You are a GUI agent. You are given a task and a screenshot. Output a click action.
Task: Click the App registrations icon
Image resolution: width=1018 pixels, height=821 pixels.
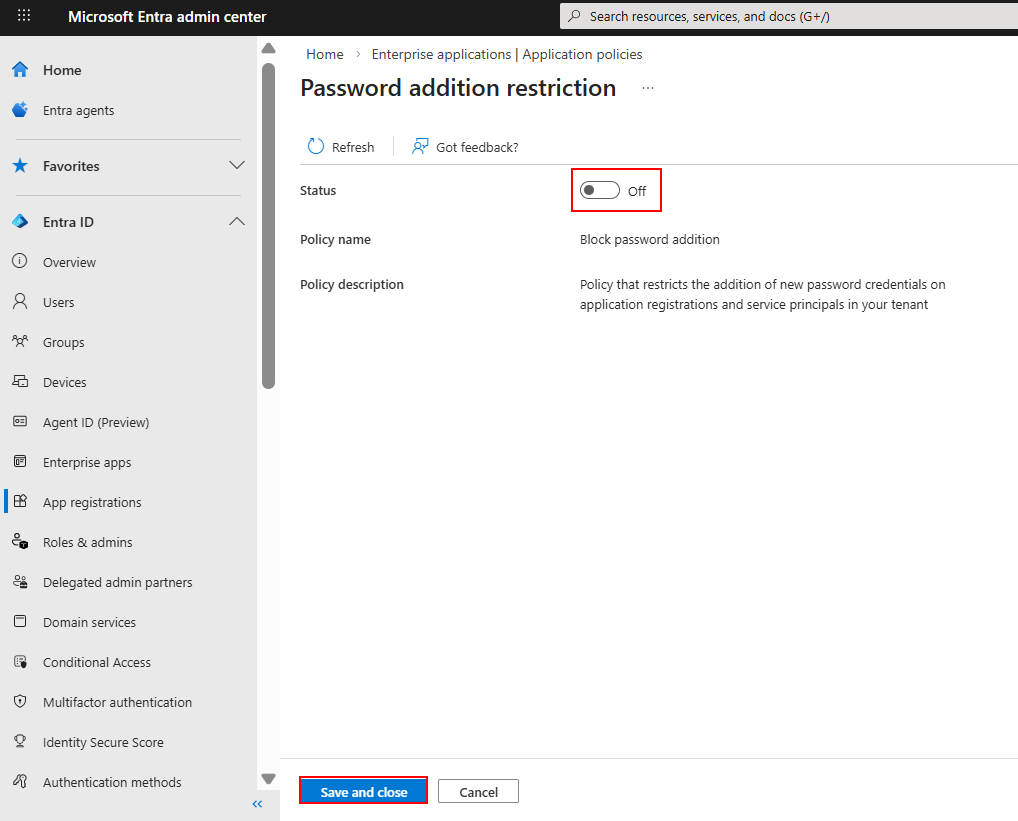[20, 501]
